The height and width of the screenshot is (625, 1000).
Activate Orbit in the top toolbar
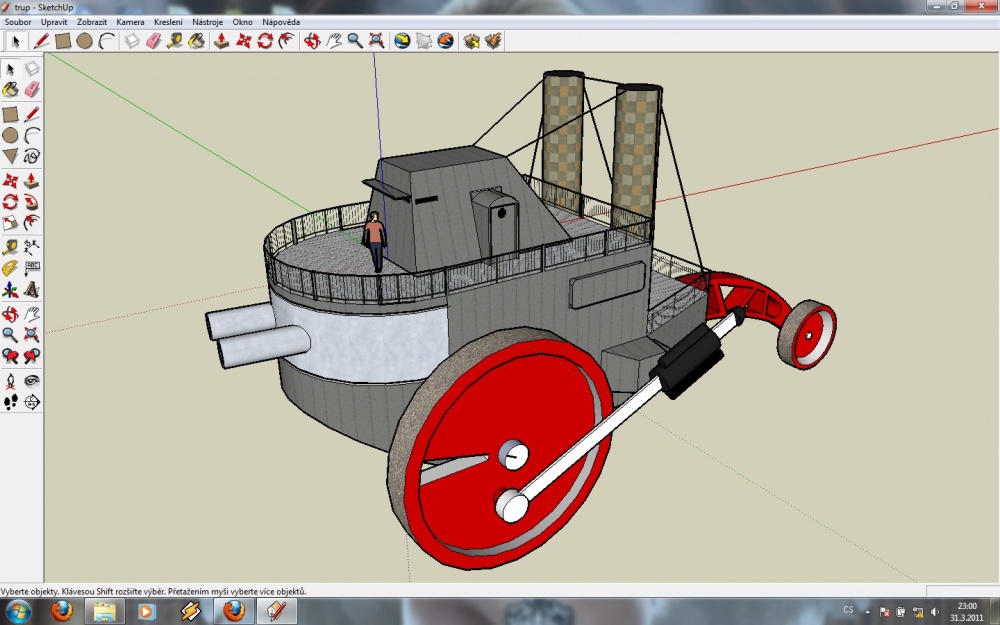tap(312, 41)
